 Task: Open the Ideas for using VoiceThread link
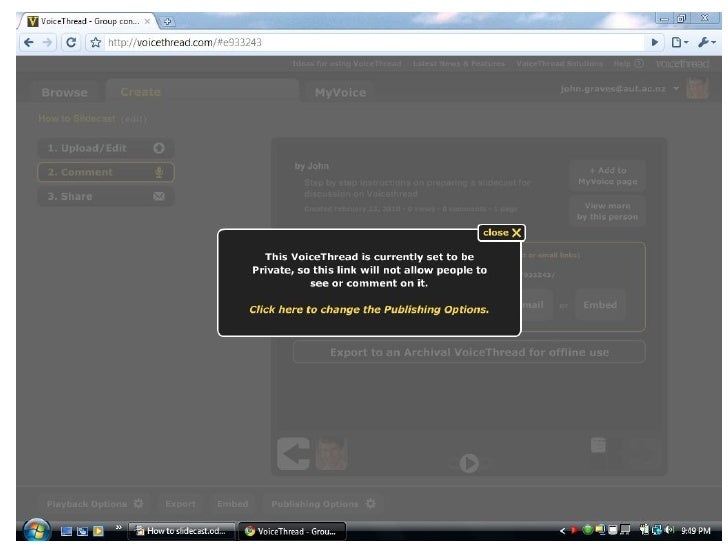[x=347, y=64]
